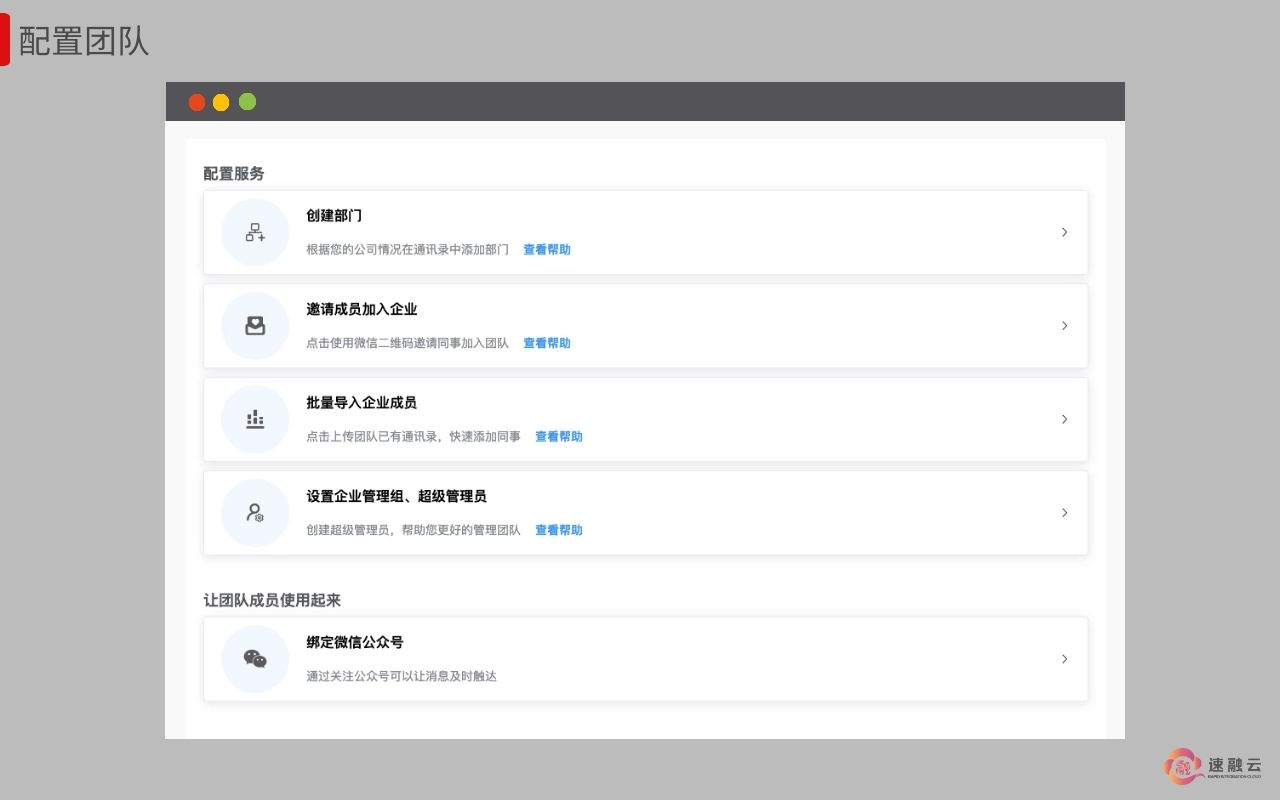1280x800 pixels.
Task: Open 查看帮助 link under 邀请成员加入企业
Action: (x=547, y=343)
